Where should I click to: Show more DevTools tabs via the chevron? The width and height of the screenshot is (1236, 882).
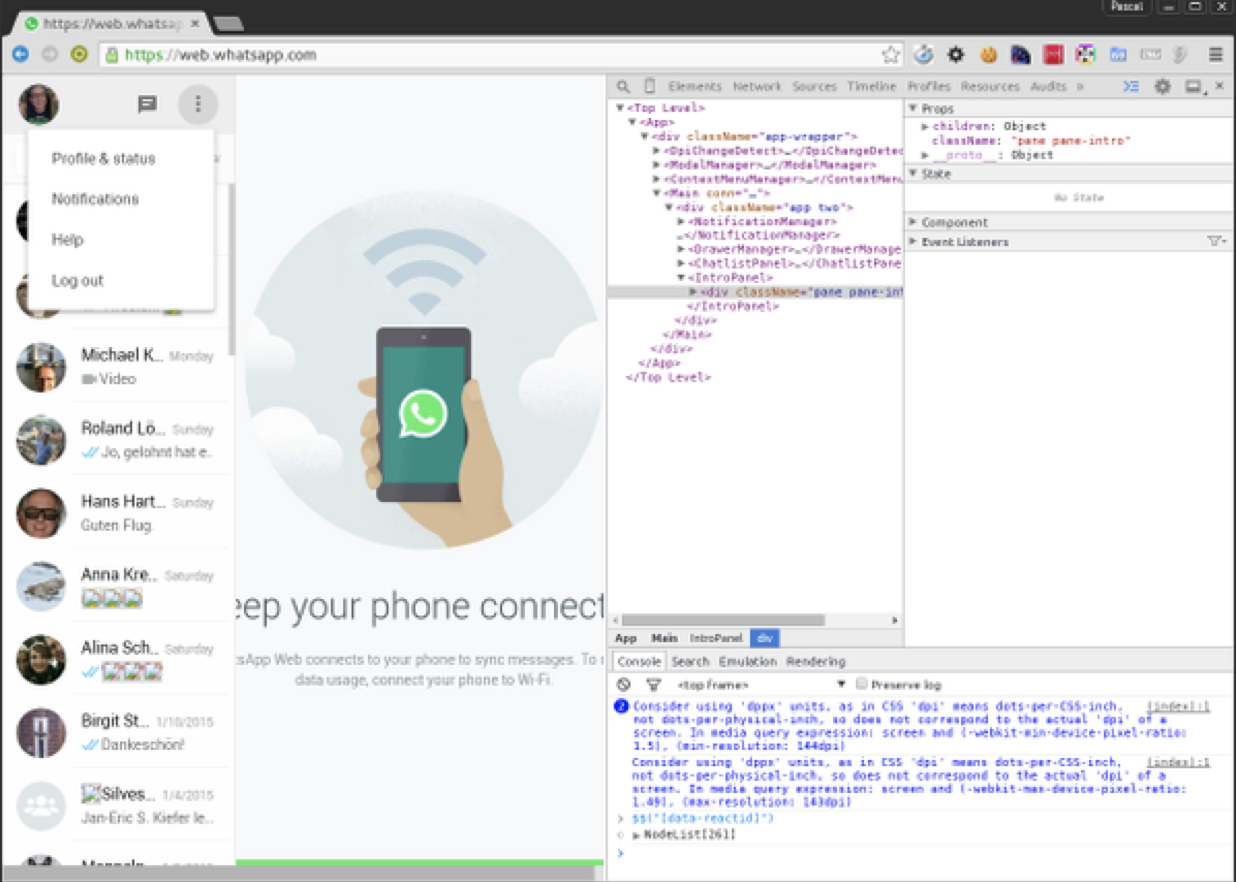point(1080,87)
